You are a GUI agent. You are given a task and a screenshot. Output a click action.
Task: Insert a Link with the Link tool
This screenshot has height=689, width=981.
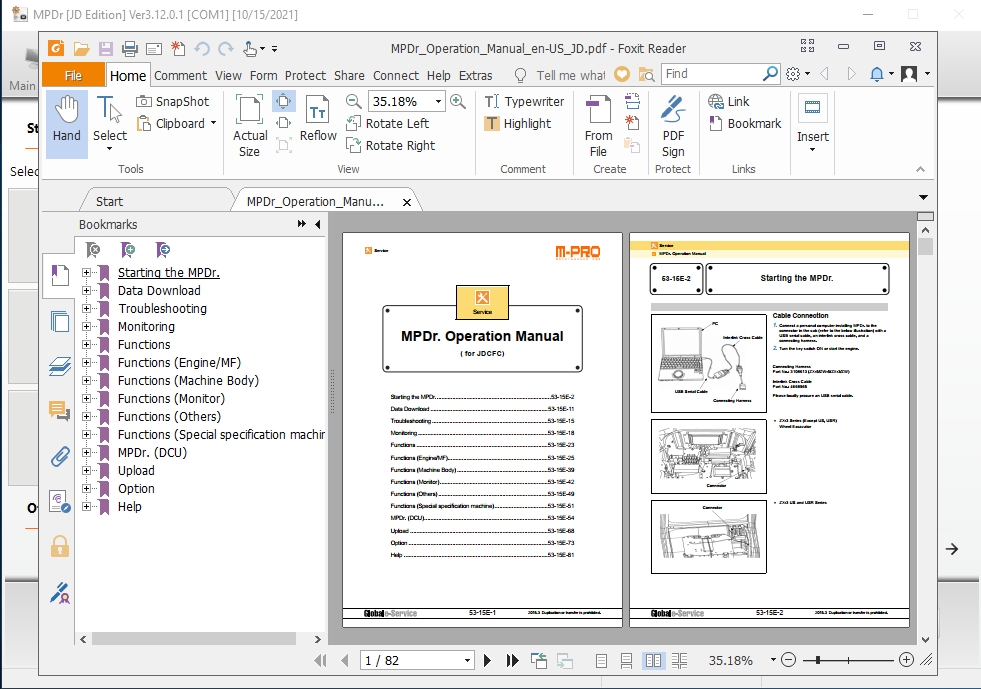click(729, 101)
